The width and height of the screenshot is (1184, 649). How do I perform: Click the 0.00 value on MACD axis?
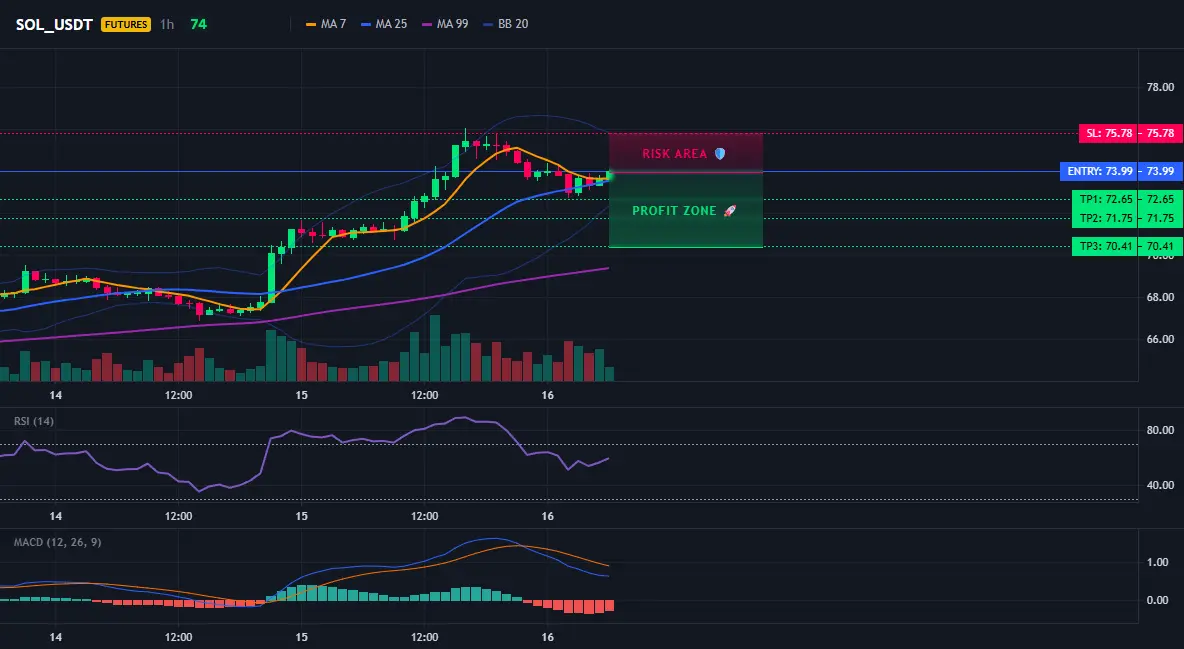(x=1158, y=601)
